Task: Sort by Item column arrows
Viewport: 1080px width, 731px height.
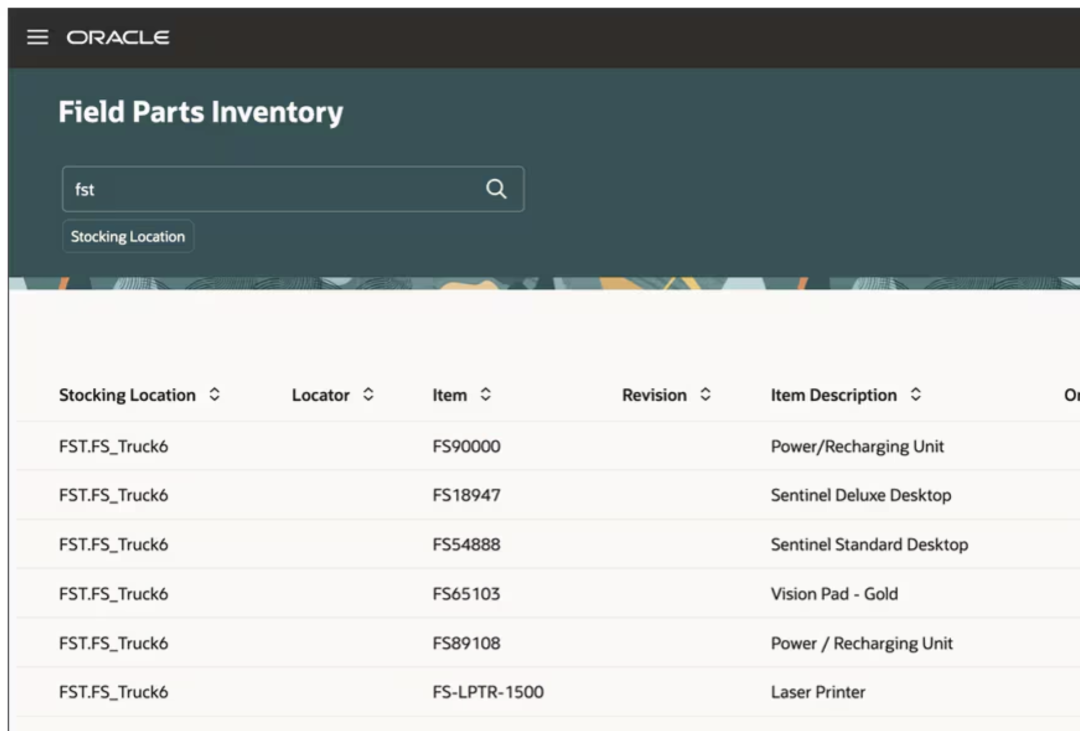Action: click(x=486, y=395)
